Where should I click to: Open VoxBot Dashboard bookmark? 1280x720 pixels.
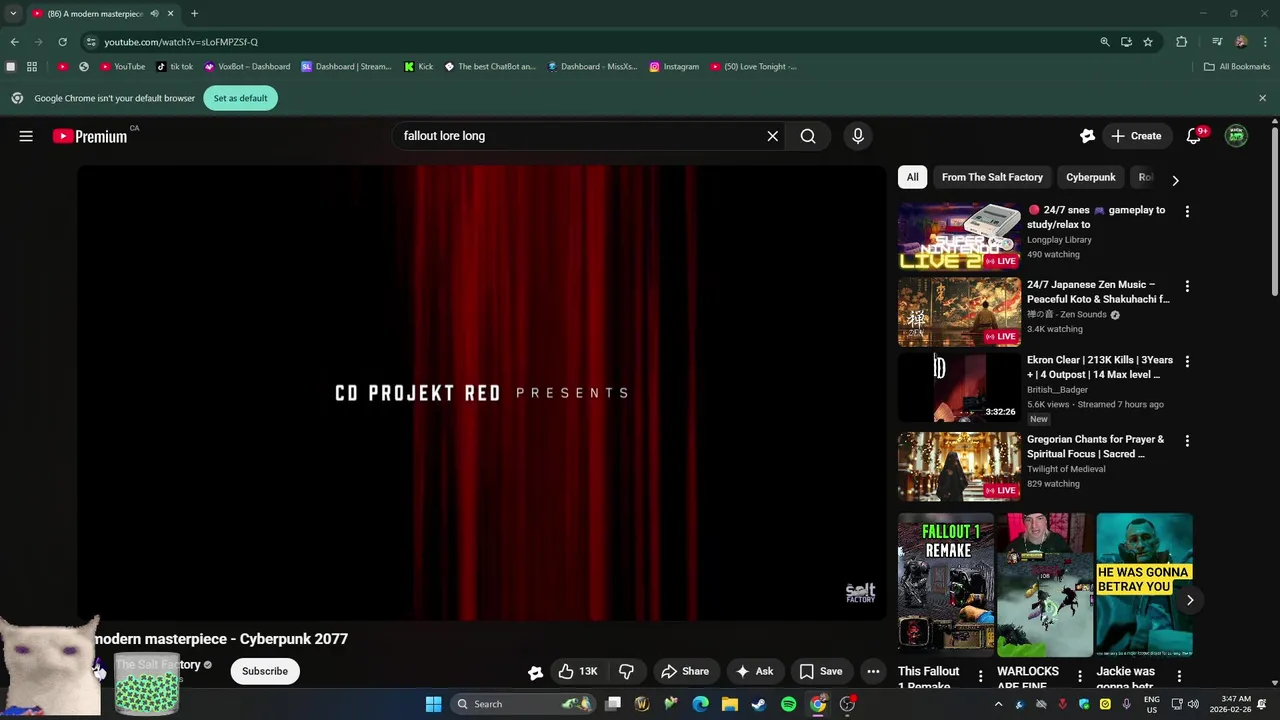(x=247, y=67)
